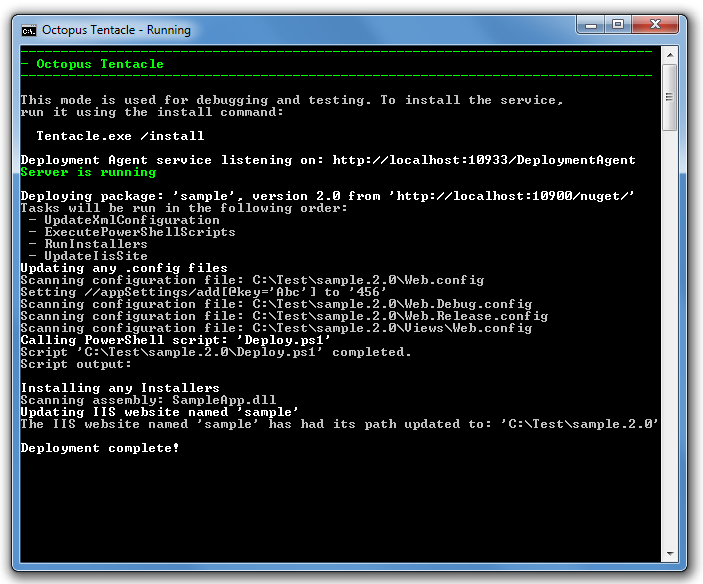Click the 'has had its path updated' line
The width and height of the screenshot is (703, 584).
coord(339,424)
